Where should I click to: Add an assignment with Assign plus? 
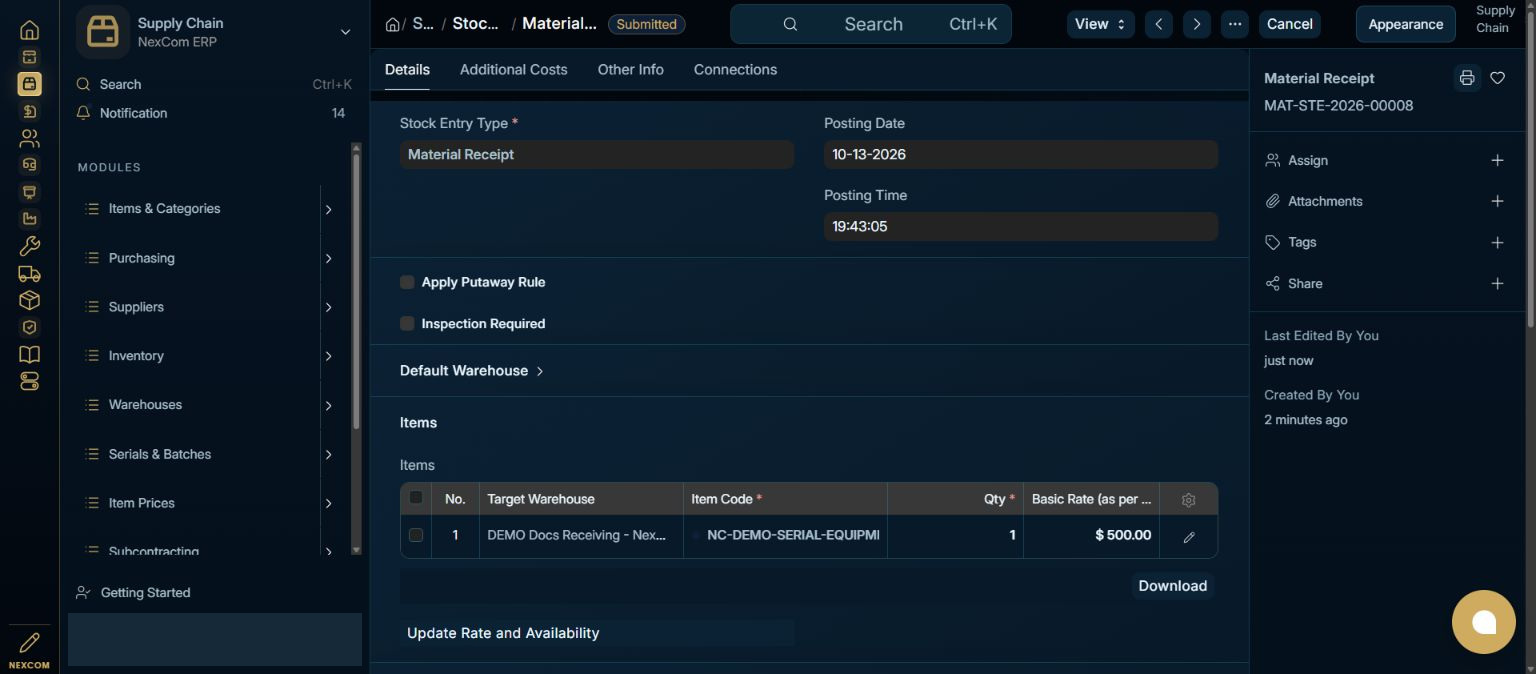coord(1497,160)
